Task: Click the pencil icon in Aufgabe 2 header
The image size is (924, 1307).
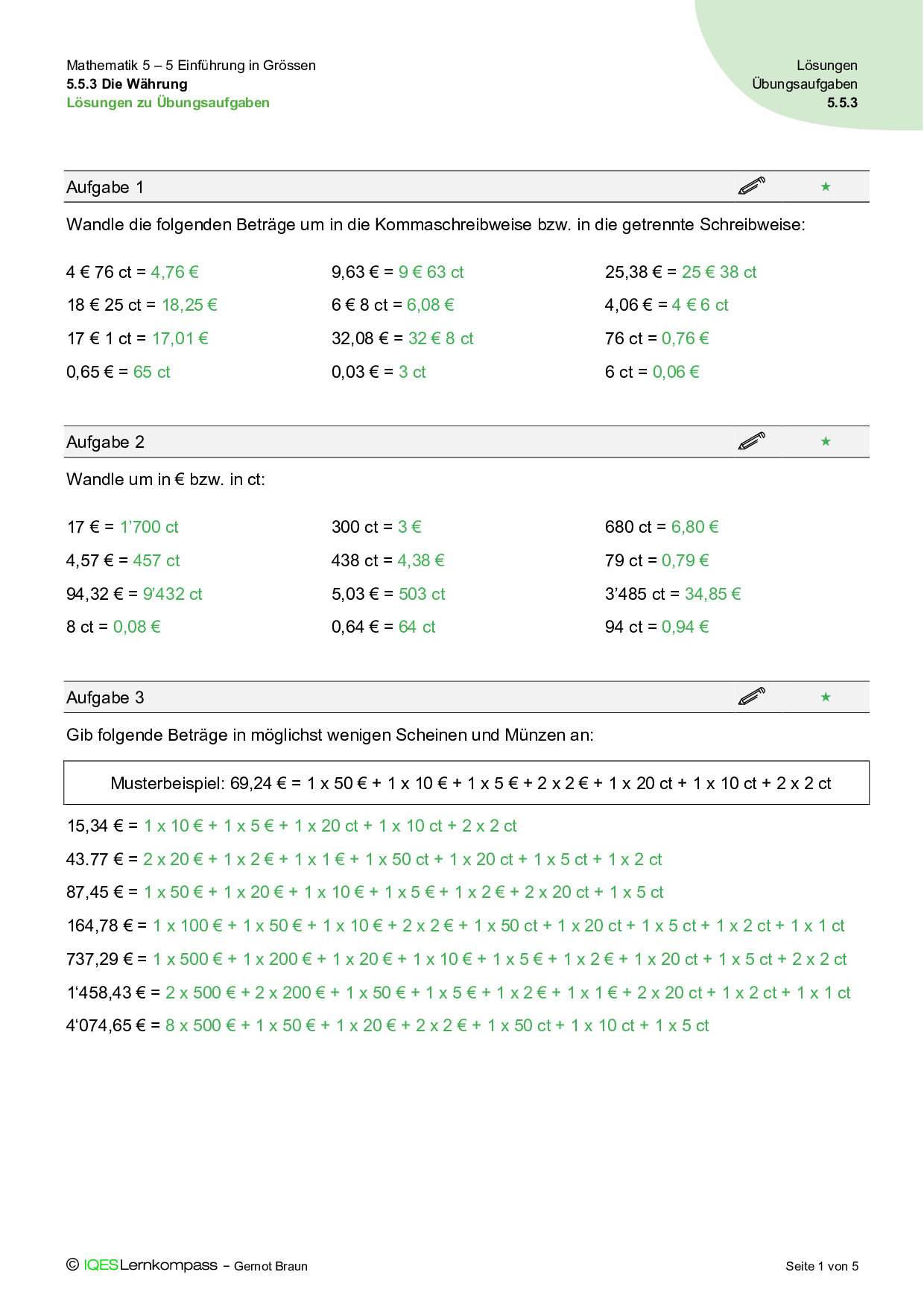Action: 751,441
